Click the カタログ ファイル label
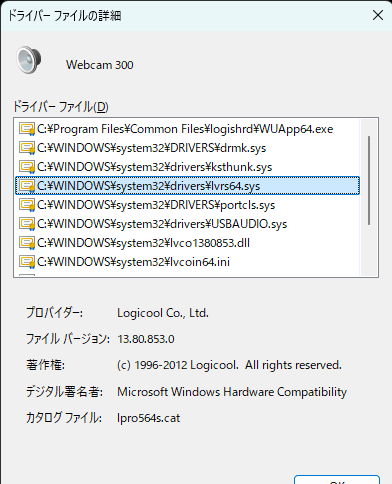This screenshot has width=392, height=484. [x=64, y=418]
